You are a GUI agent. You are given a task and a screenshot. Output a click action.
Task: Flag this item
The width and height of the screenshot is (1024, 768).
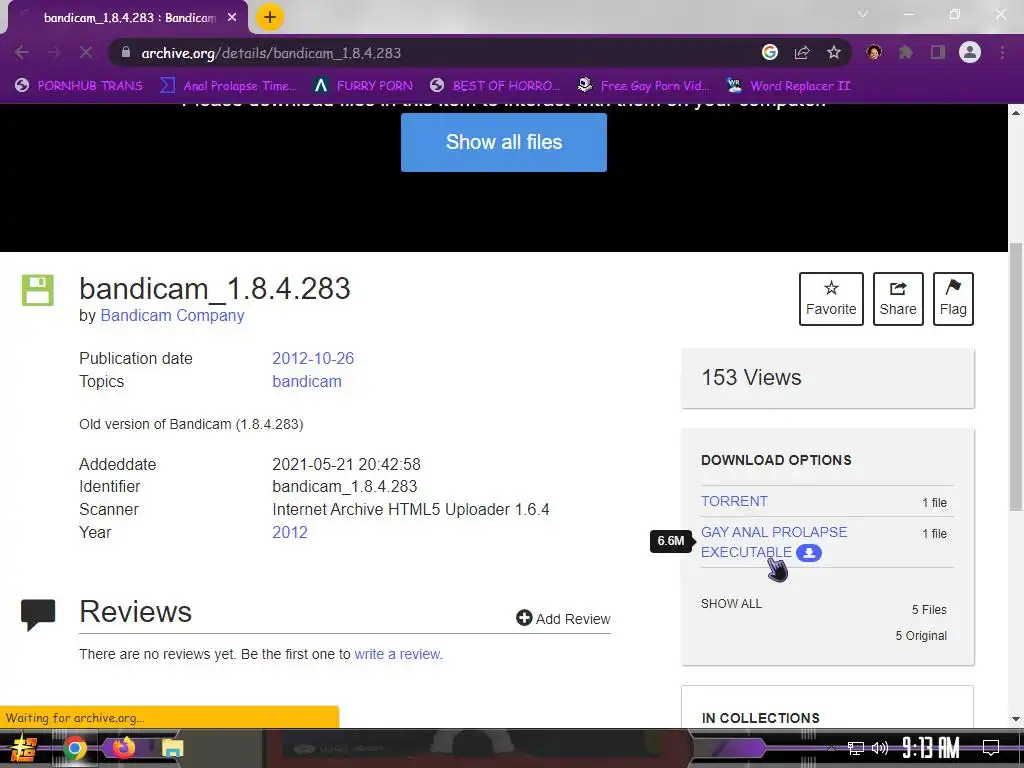(x=953, y=298)
